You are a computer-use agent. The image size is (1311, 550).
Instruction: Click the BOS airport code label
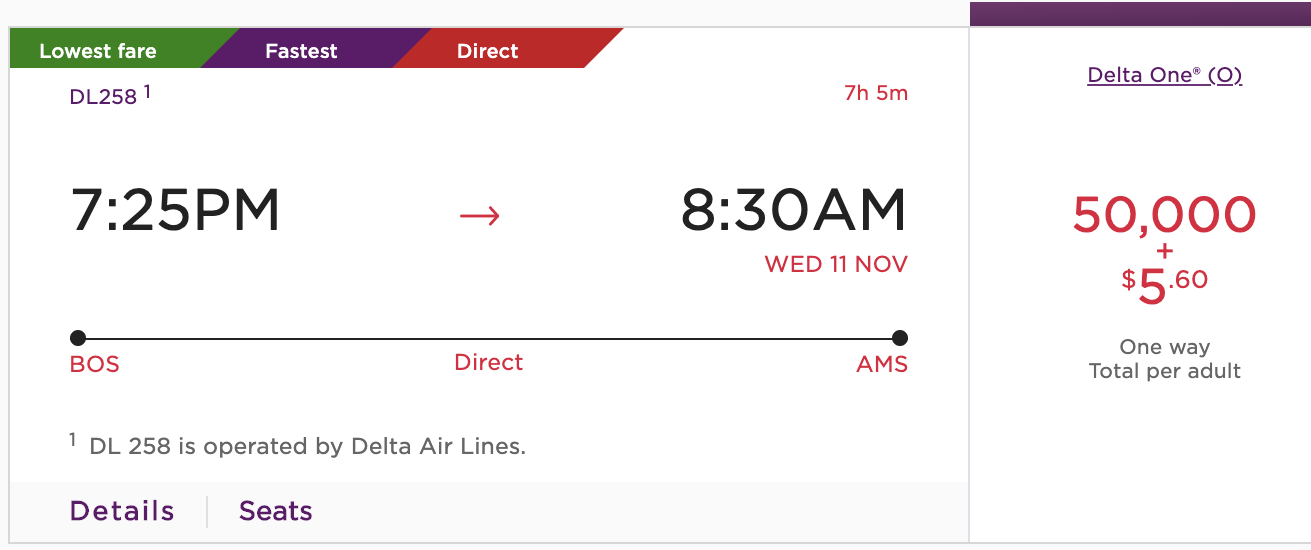coord(95,364)
